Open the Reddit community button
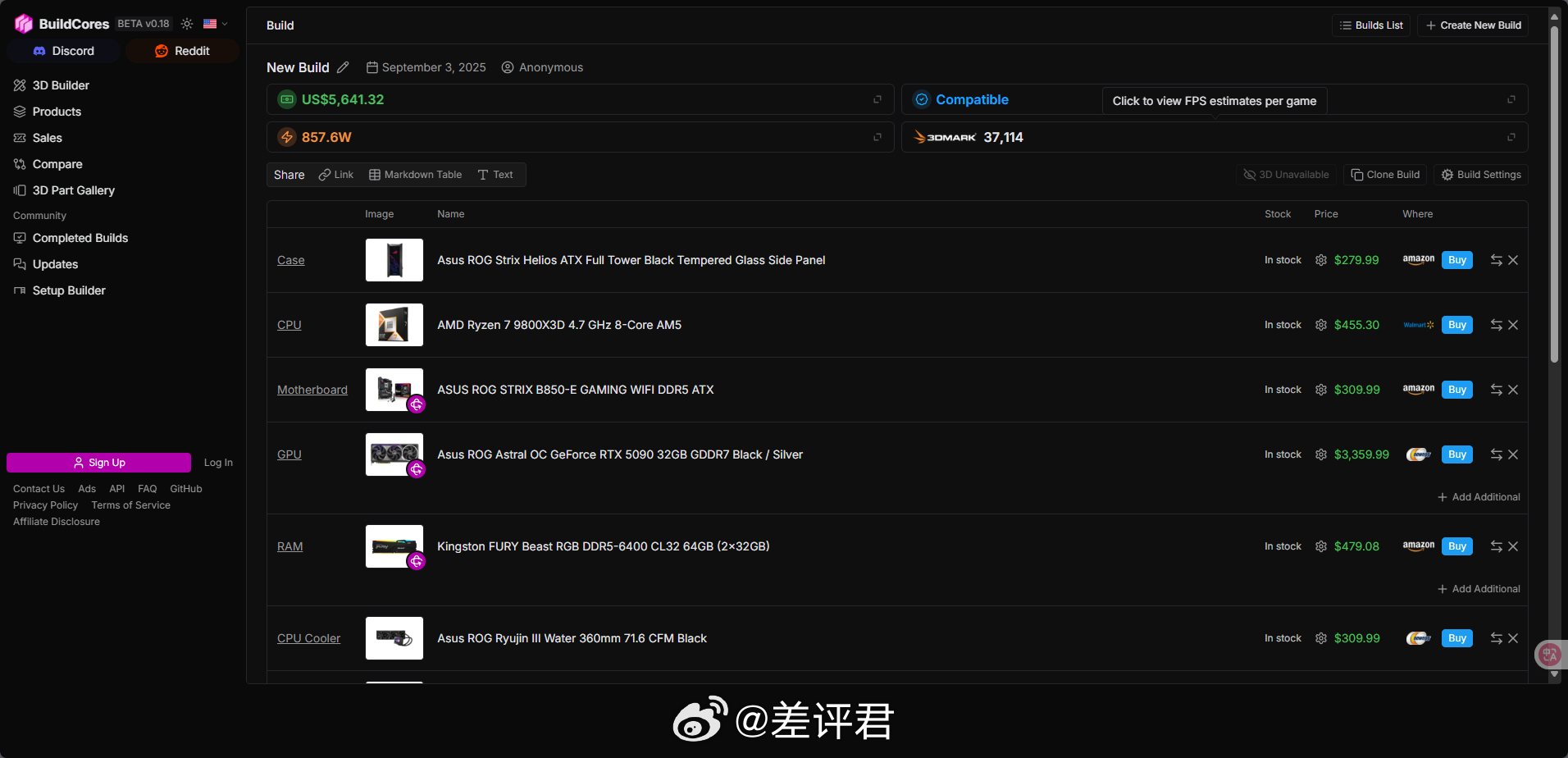Screen dimensions: 1568x758 pyautogui.click(x=182, y=51)
